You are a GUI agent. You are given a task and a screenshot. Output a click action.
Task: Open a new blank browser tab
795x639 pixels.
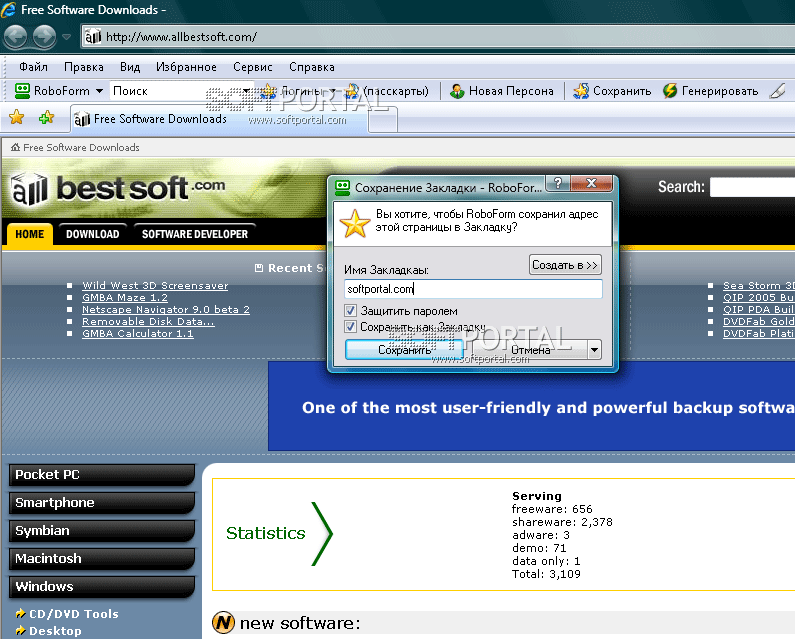(383, 121)
